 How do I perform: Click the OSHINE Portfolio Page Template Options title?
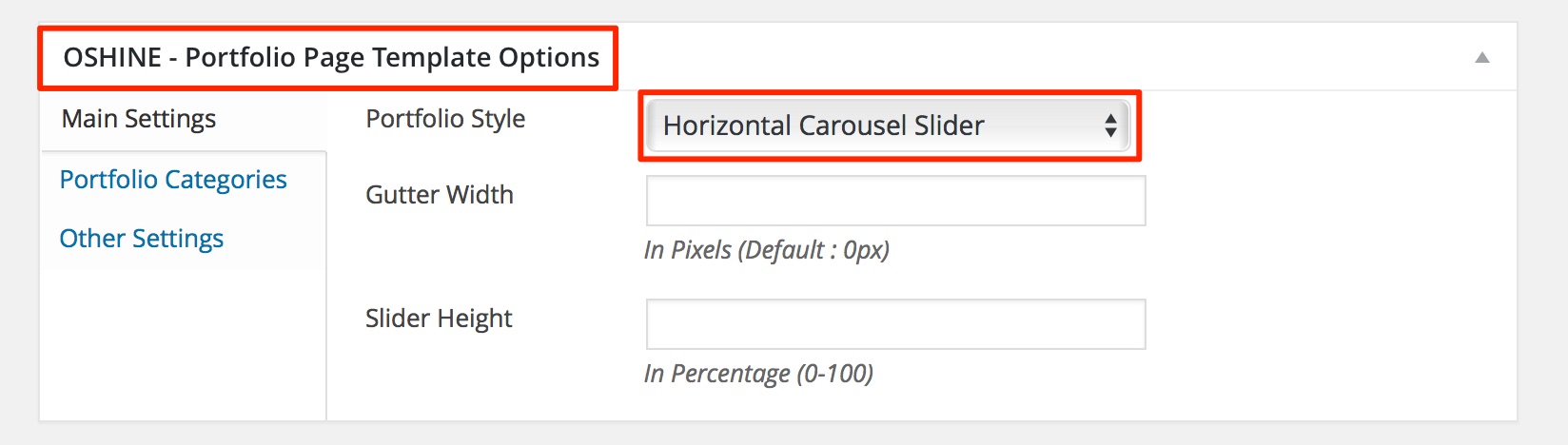point(331,58)
